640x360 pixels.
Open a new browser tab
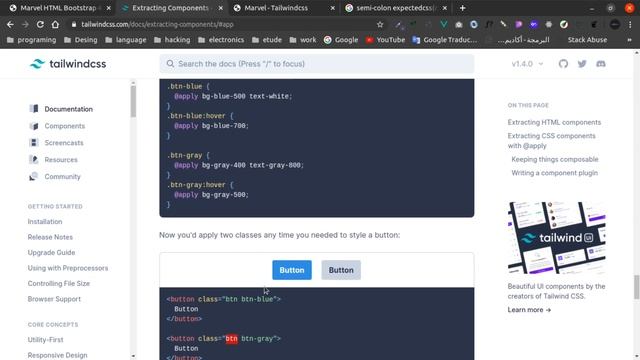462,8
